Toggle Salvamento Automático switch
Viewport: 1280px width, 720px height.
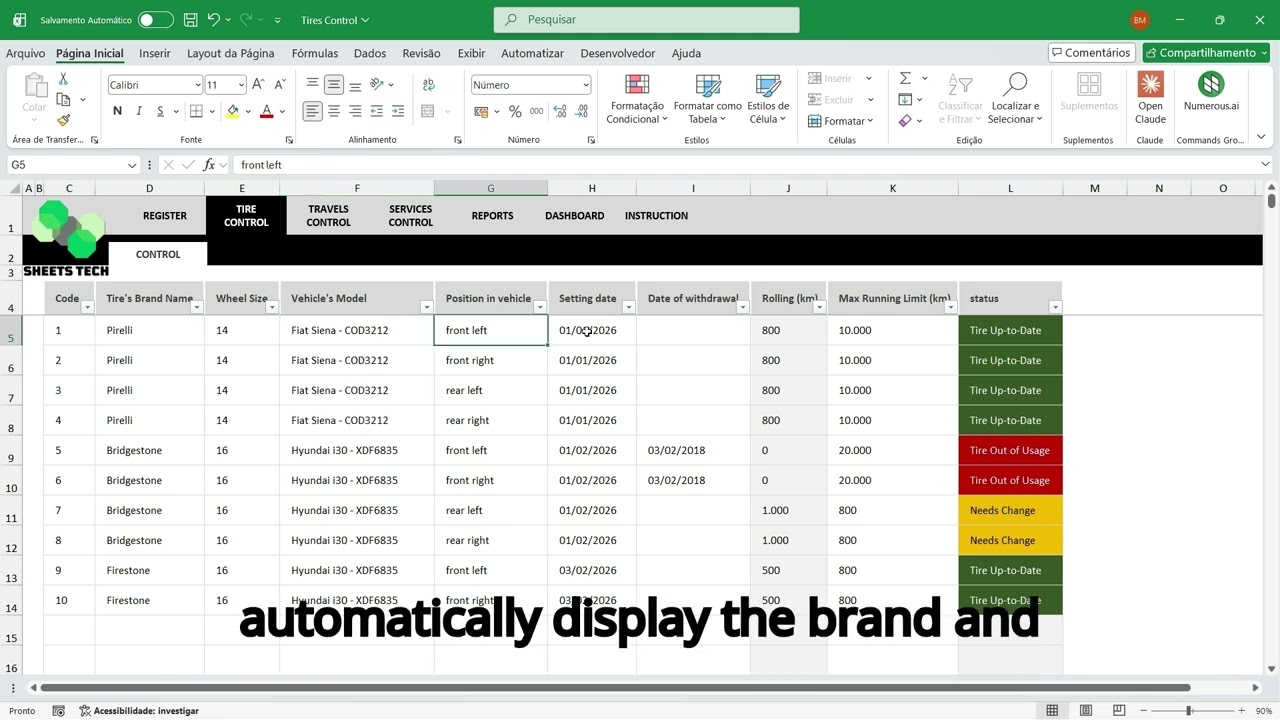(x=155, y=20)
